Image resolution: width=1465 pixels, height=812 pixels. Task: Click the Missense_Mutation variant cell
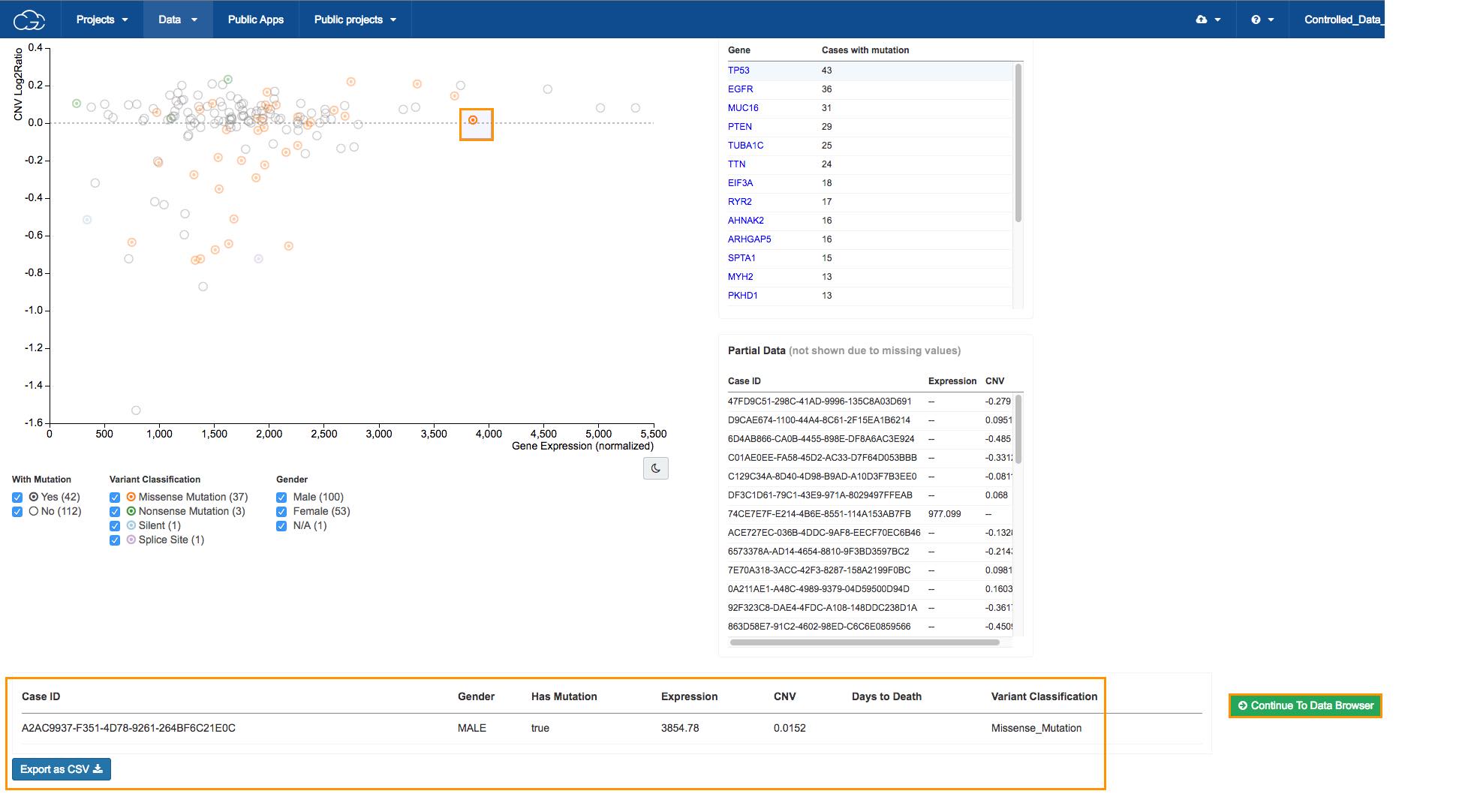pos(1036,728)
